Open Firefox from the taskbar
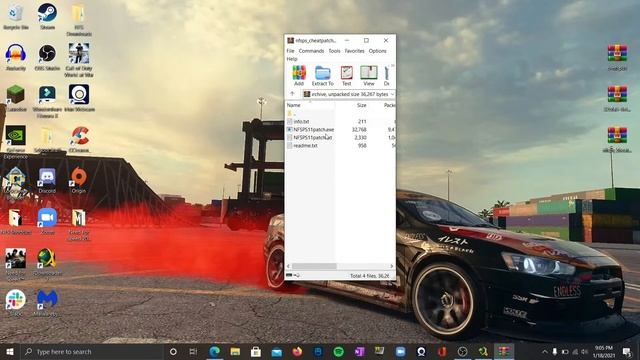The image size is (640, 360). [297, 351]
